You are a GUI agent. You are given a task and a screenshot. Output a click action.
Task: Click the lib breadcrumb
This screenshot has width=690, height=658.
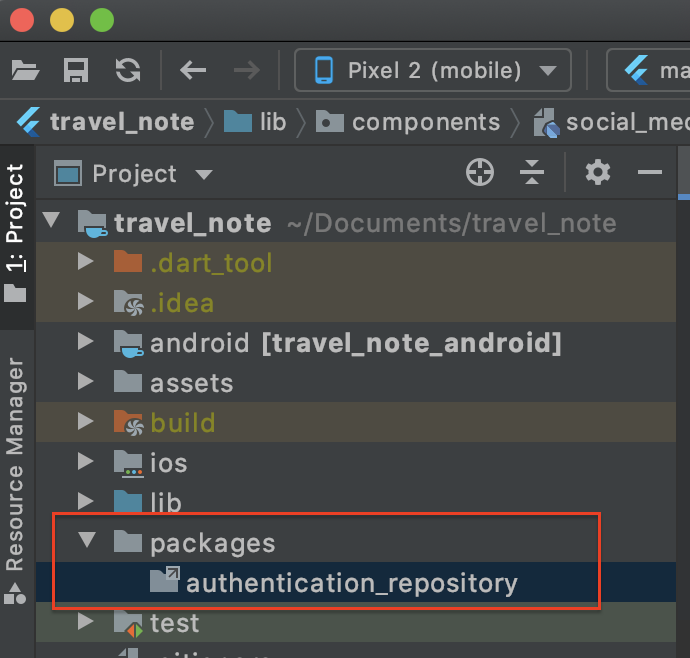tap(255, 122)
